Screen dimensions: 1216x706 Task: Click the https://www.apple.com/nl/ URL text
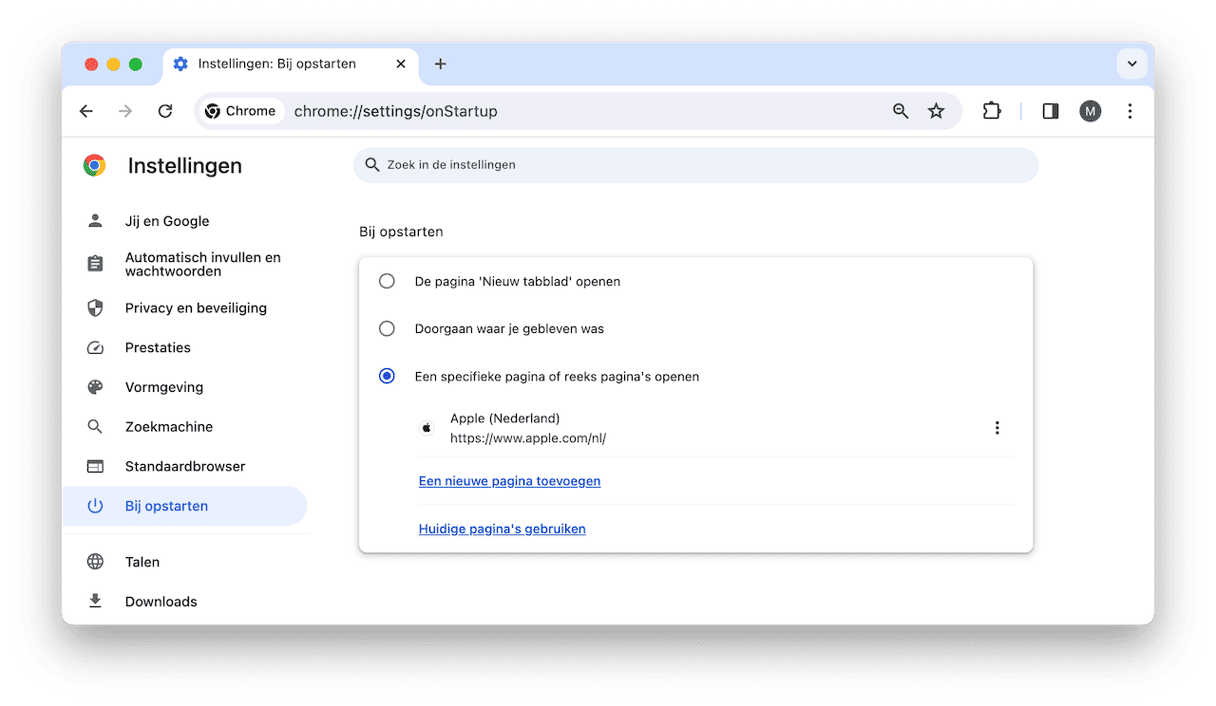point(528,438)
